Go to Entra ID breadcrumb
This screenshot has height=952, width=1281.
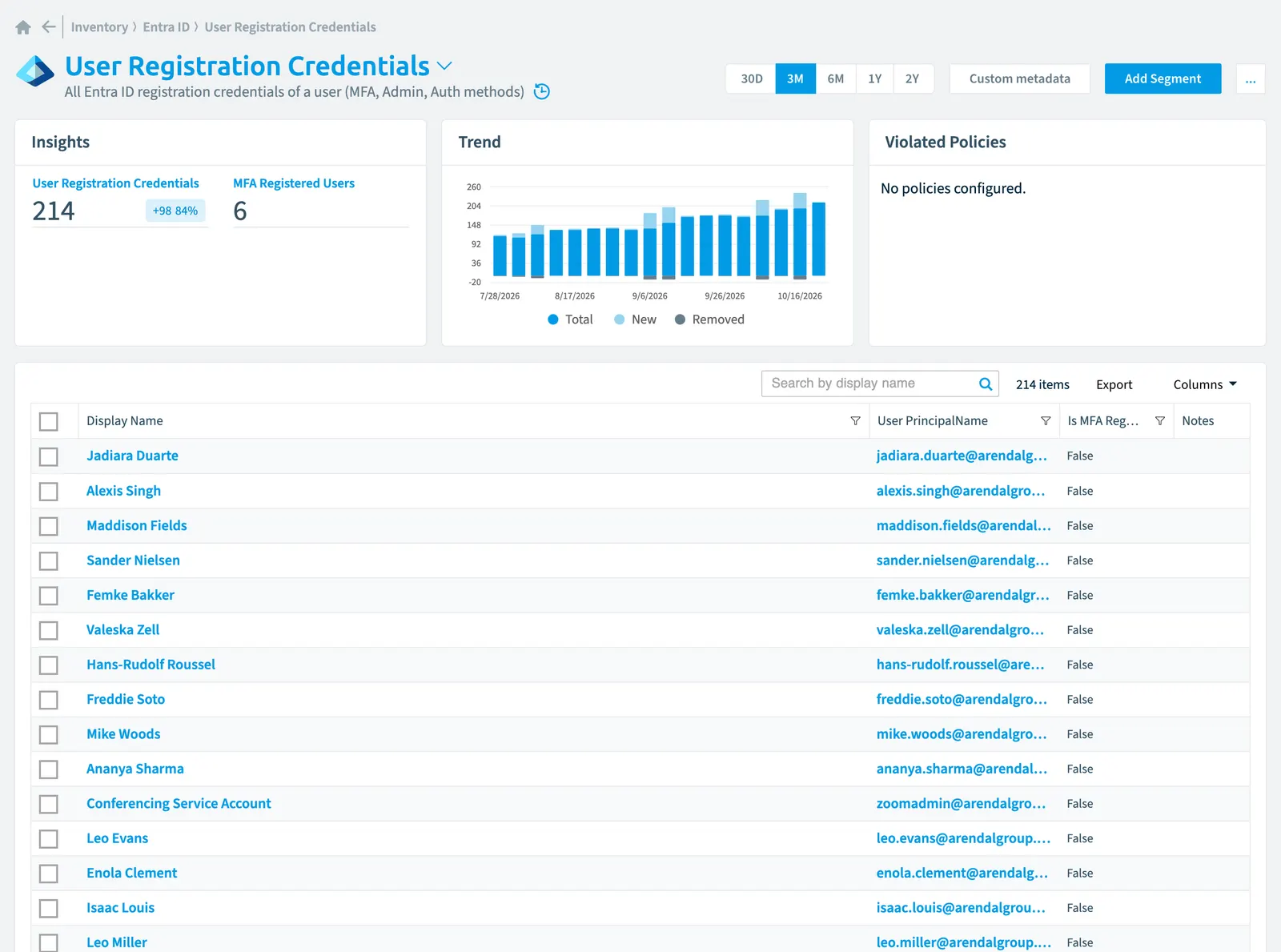pyautogui.click(x=167, y=27)
